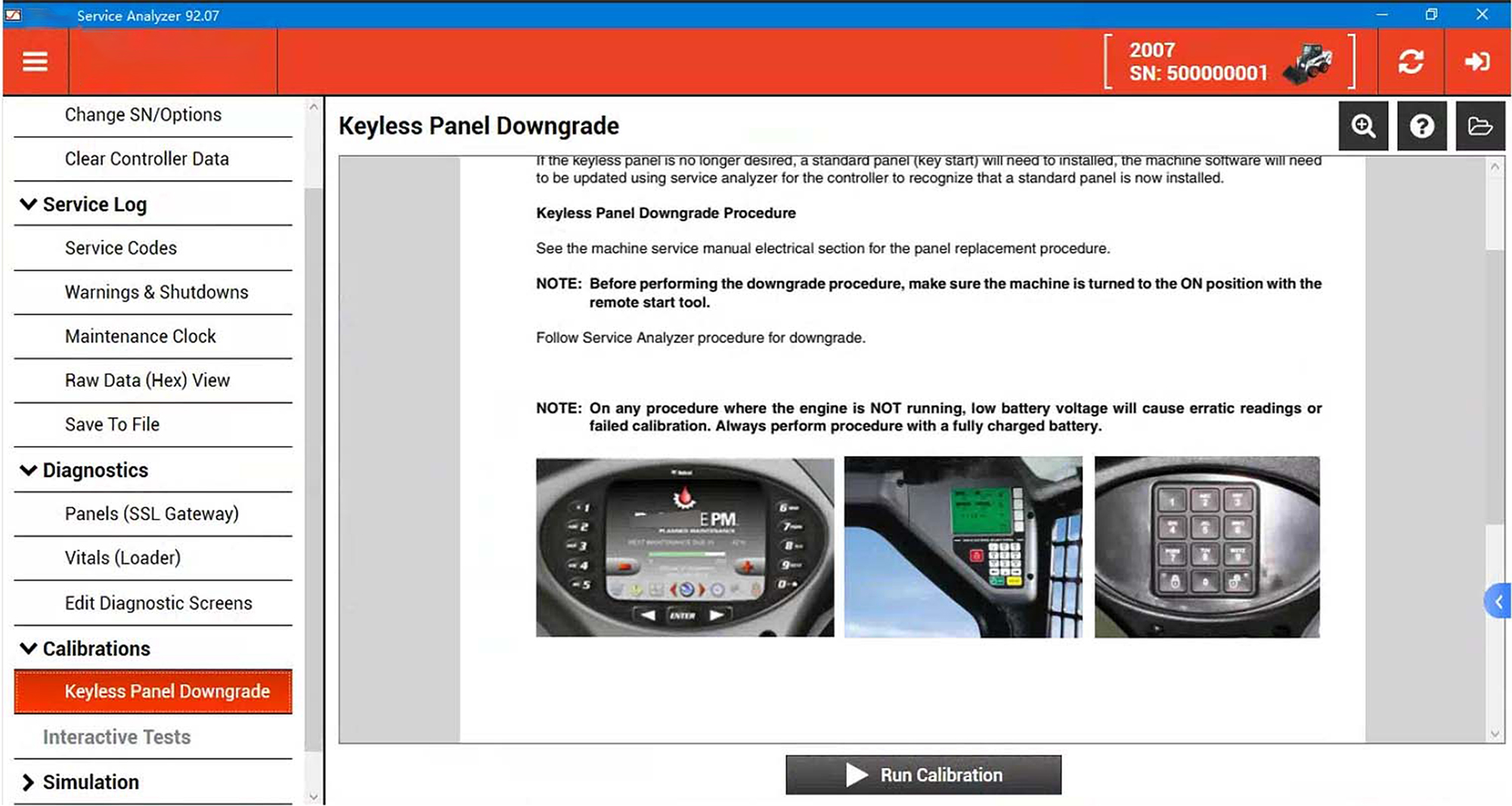Select Save To File
Viewport: 1512px width, 806px height.
[x=153, y=425]
